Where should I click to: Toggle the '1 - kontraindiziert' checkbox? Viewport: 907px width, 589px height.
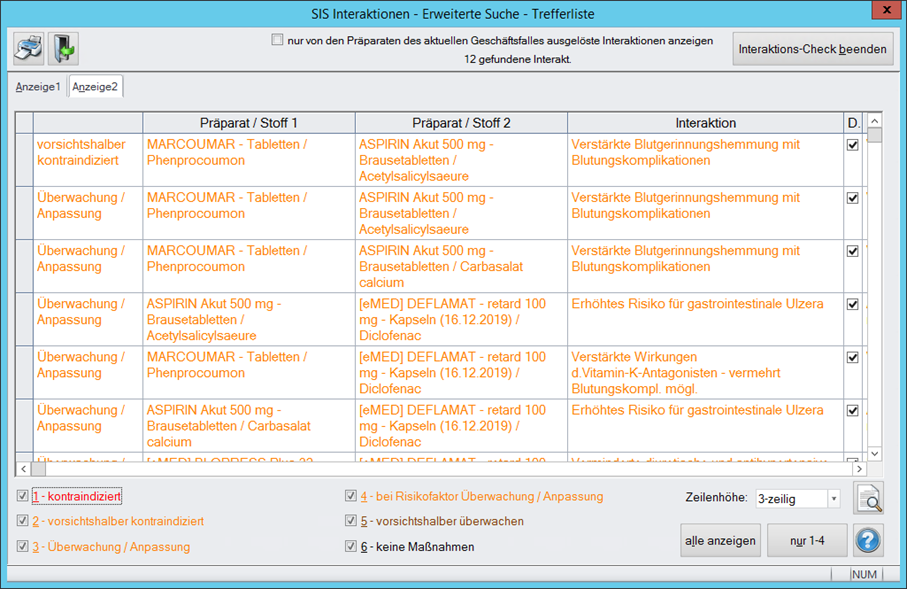[x=23, y=496]
